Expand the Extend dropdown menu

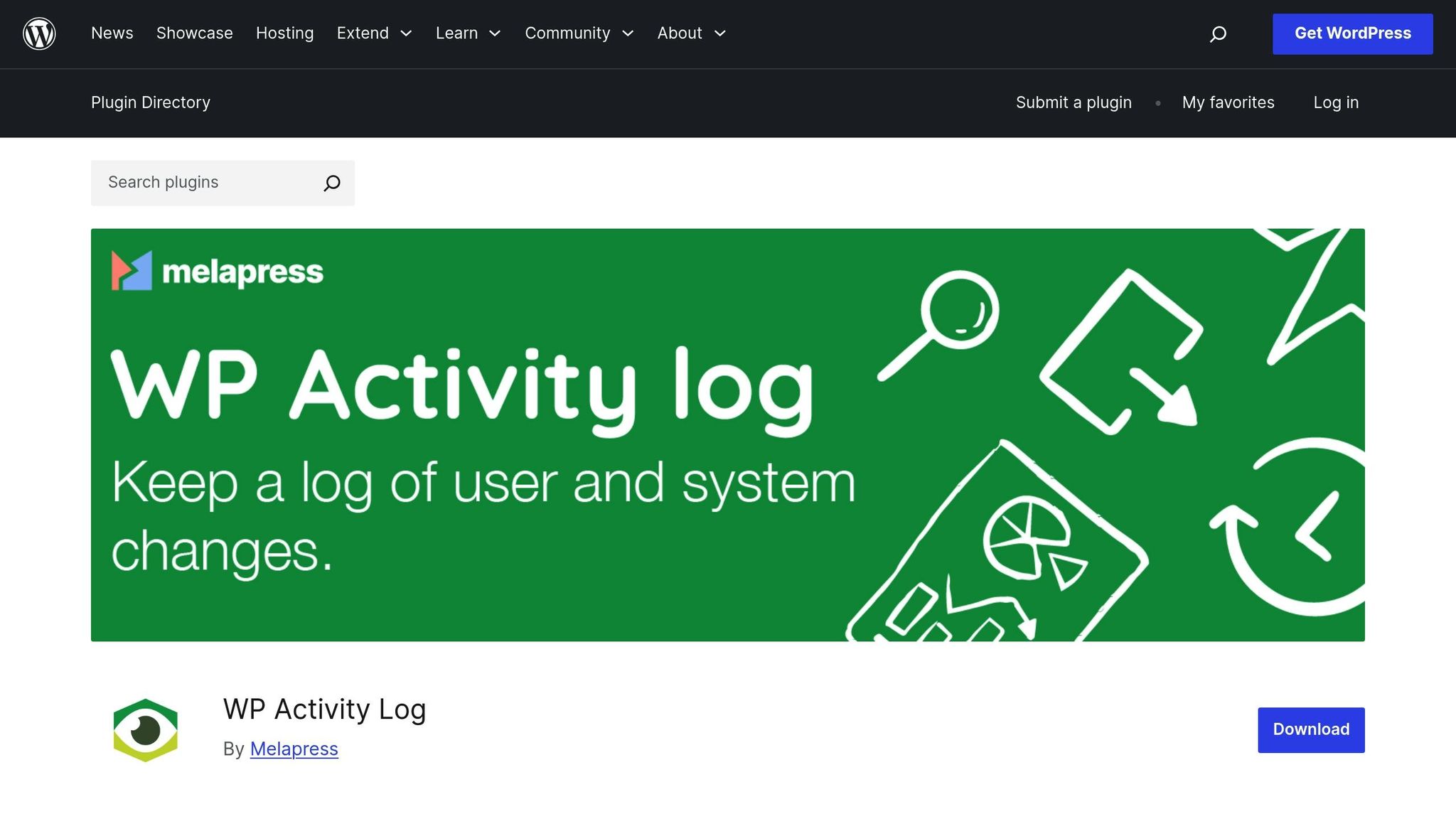coord(375,33)
